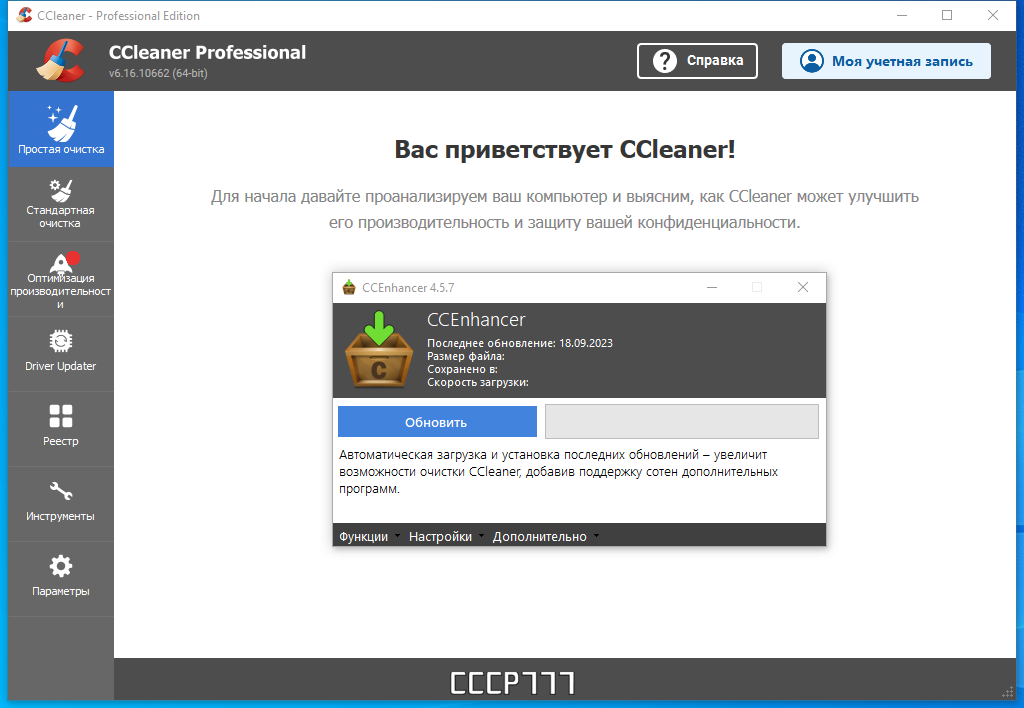The height and width of the screenshot is (708, 1024).
Task: Expand the Функции menu in CCEnhancer
Action: [369, 536]
